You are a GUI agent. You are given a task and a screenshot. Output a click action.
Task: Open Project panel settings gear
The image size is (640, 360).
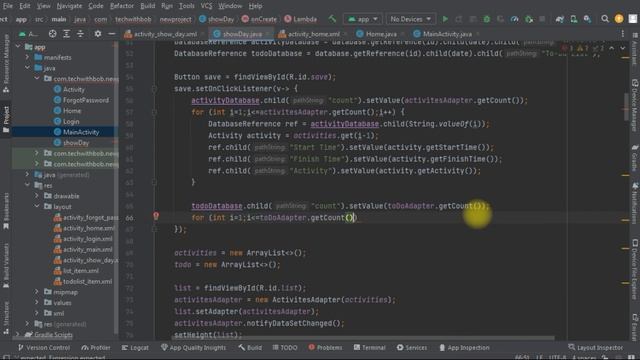[x=98, y=34]
